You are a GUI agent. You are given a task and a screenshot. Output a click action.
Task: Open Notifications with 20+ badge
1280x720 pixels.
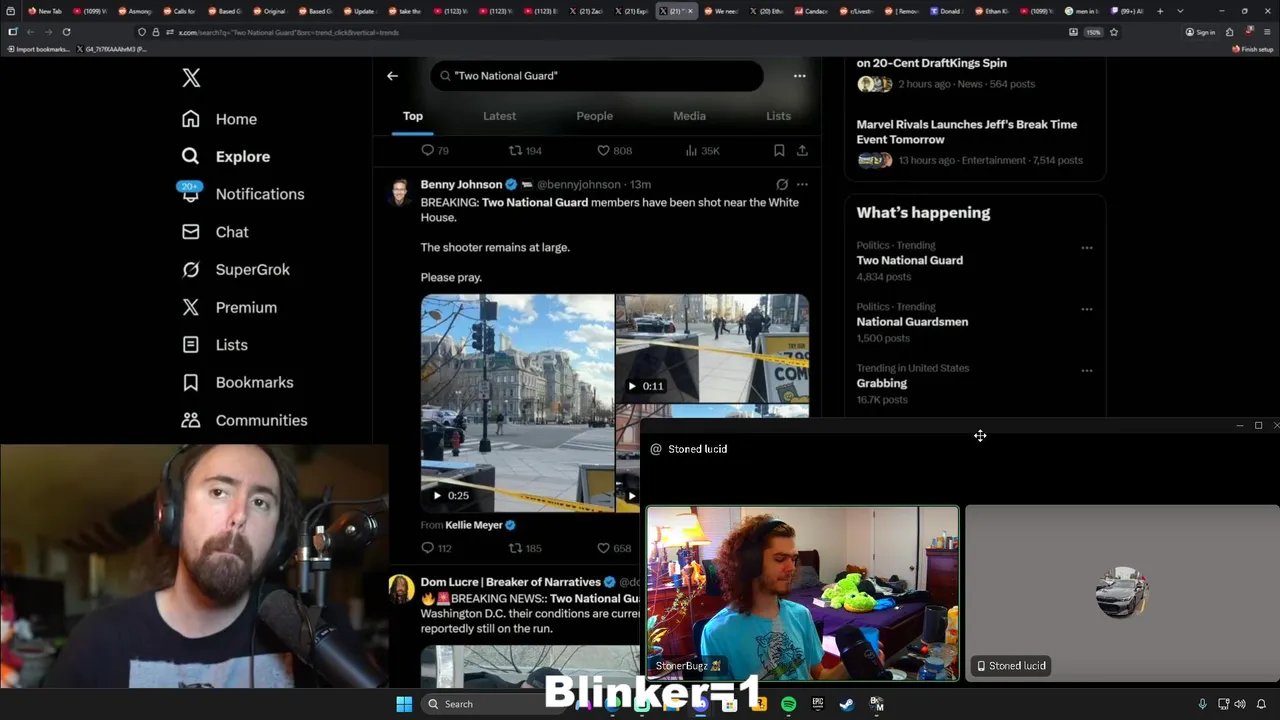(242, 194)
